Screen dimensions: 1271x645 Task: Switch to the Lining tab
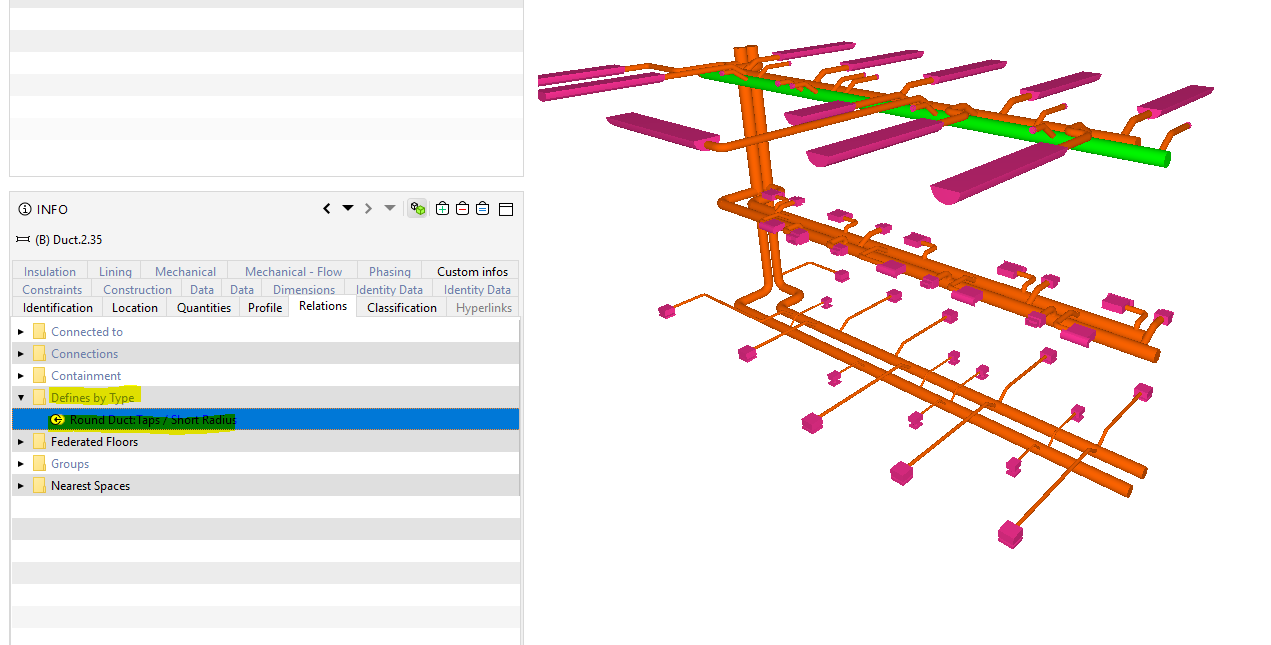115,271
